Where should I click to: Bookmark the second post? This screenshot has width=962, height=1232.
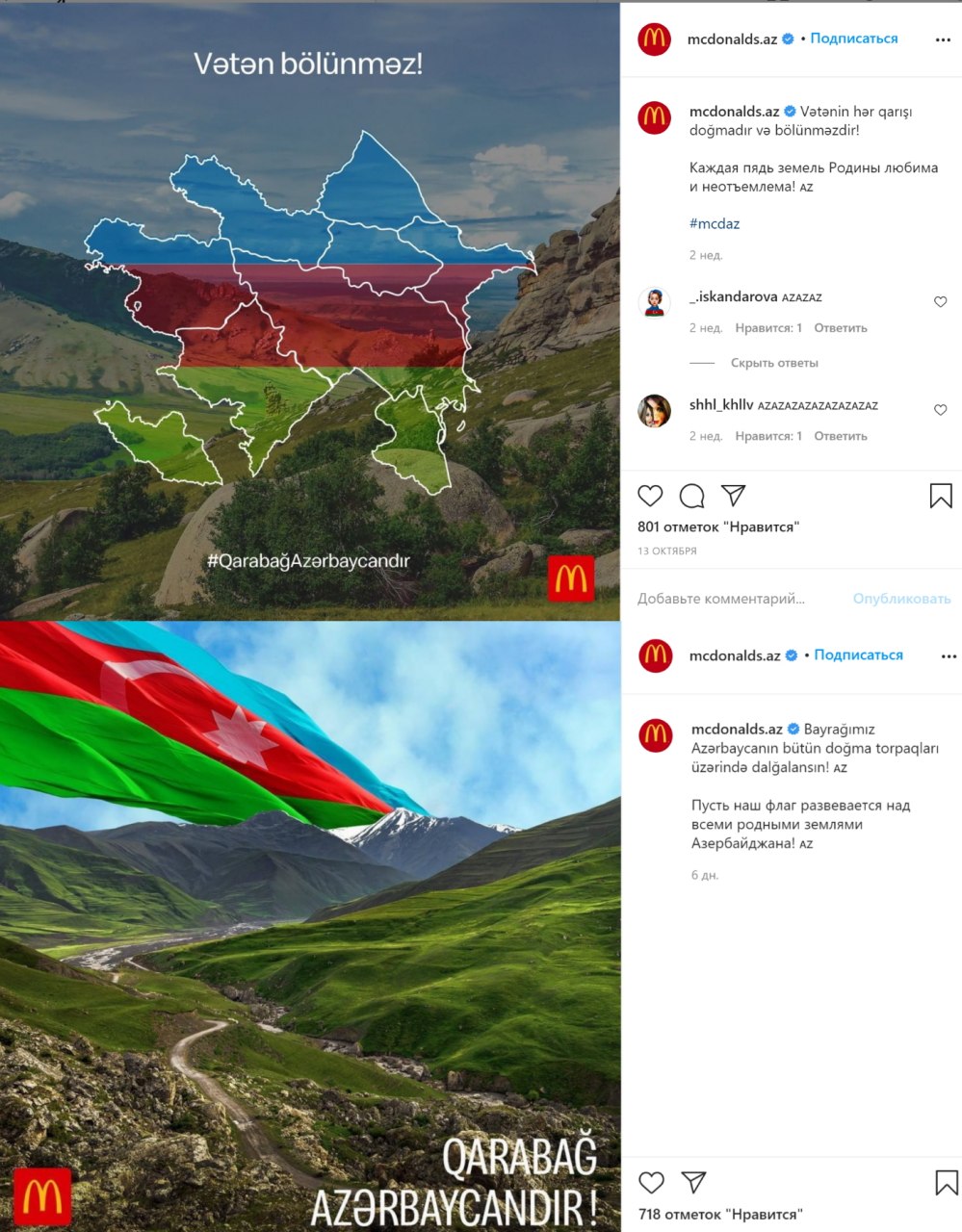947,1183
